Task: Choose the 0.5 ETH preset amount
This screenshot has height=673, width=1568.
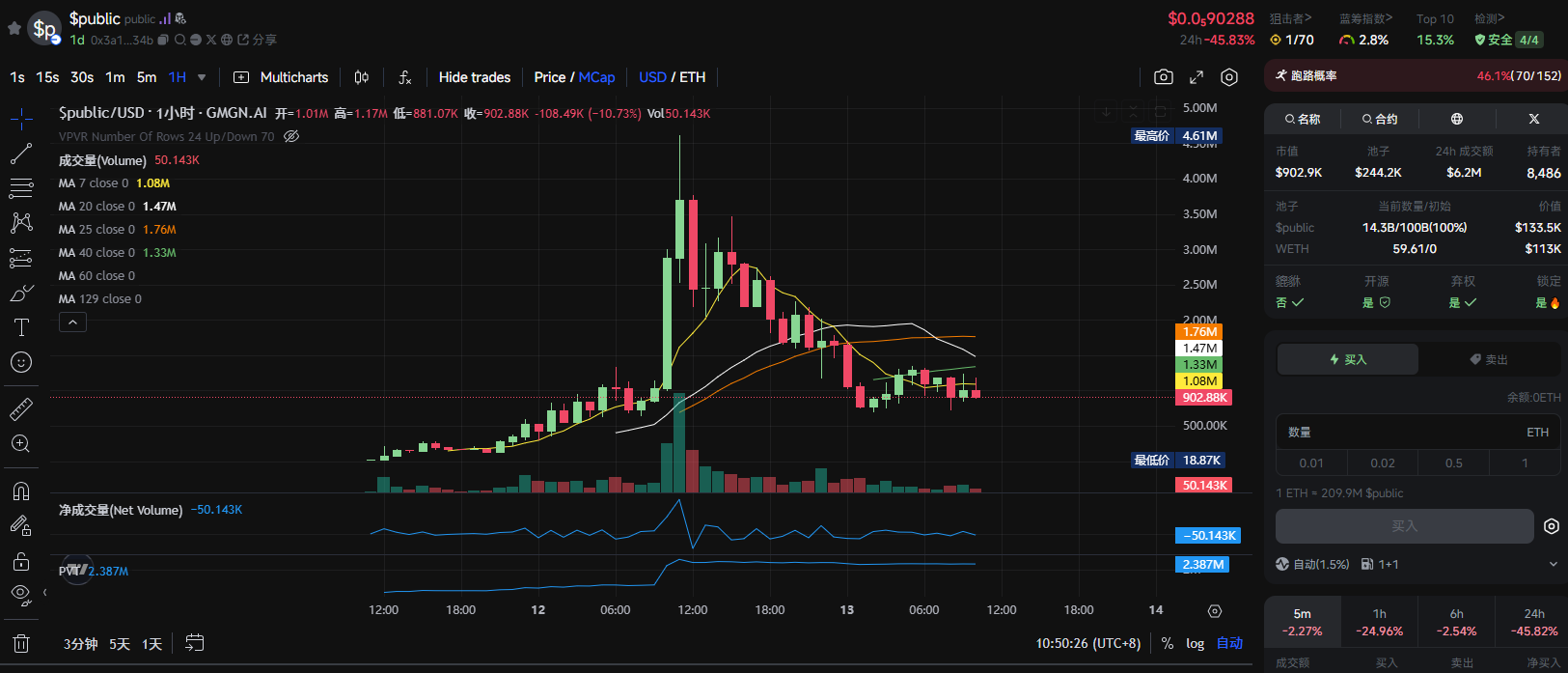Action: [x=1454, y=463]
